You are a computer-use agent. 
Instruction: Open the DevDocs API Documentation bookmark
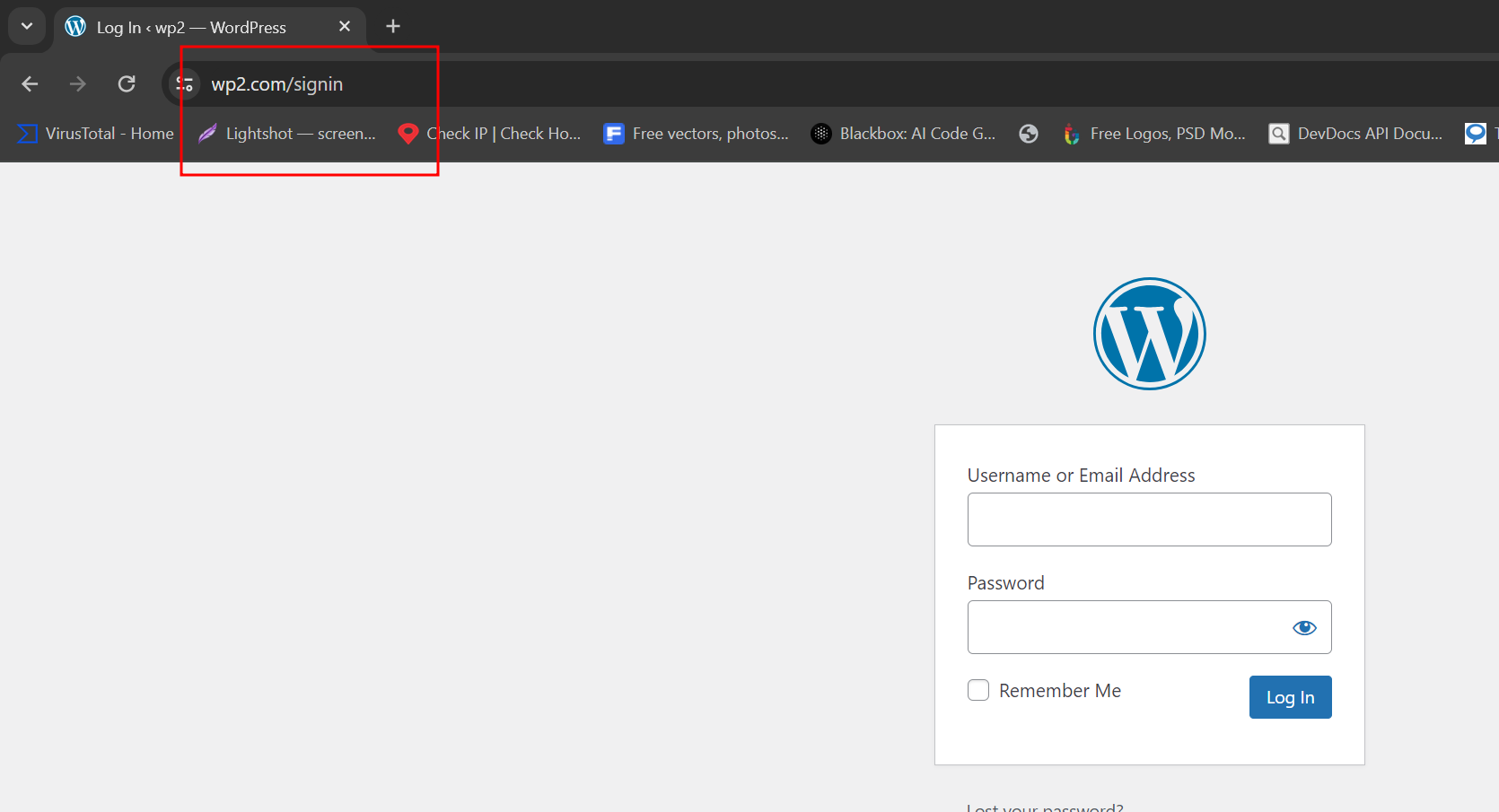pyautogui.click(x=1356, y=134)
